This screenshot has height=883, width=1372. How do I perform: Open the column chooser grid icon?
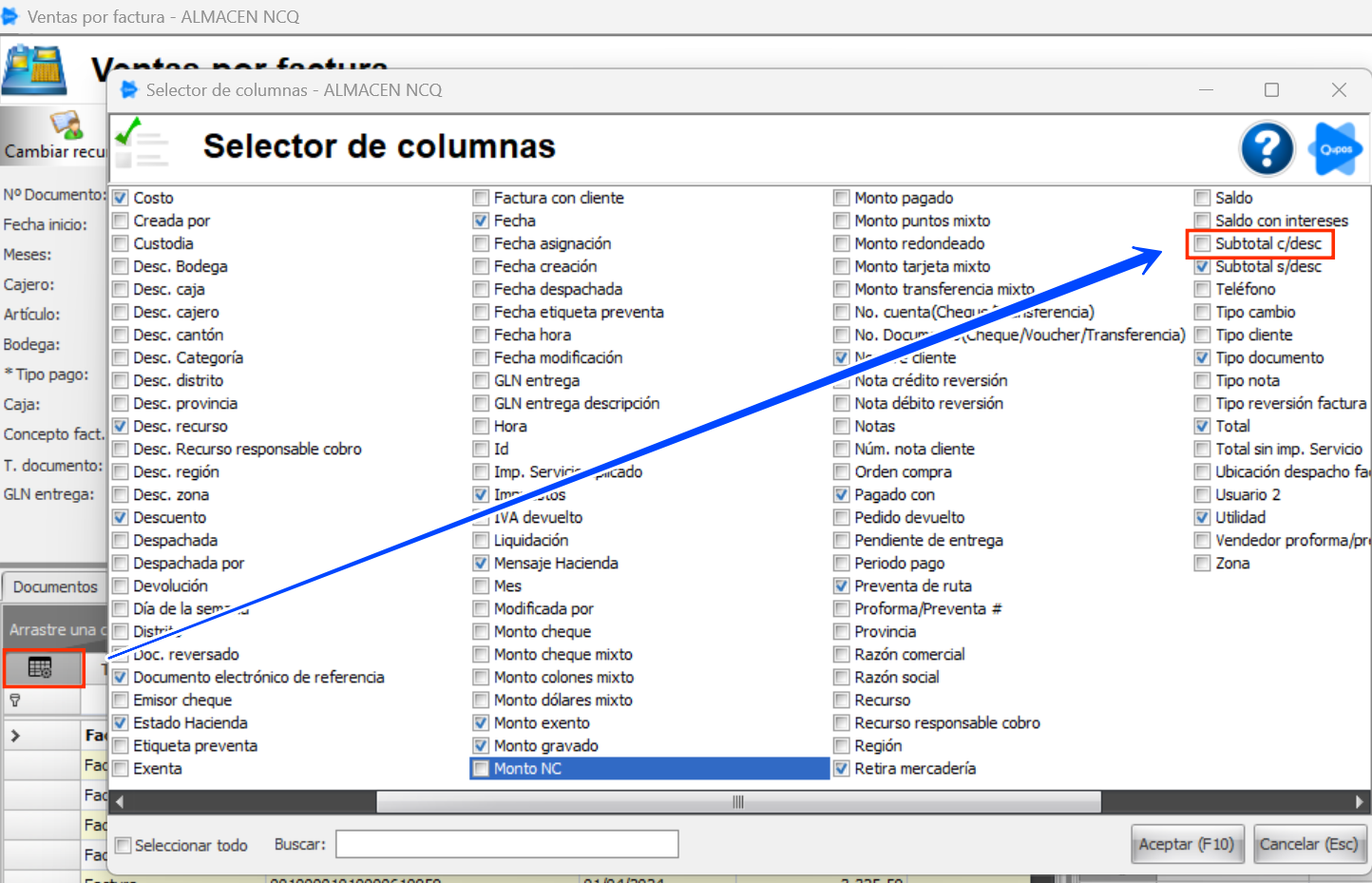[x=40, y=668]
